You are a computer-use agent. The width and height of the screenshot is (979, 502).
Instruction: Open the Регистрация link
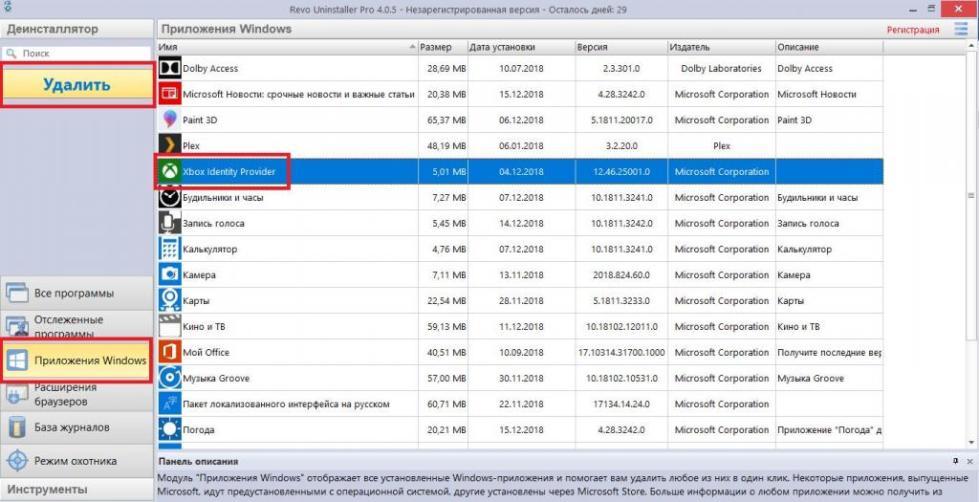912,30
